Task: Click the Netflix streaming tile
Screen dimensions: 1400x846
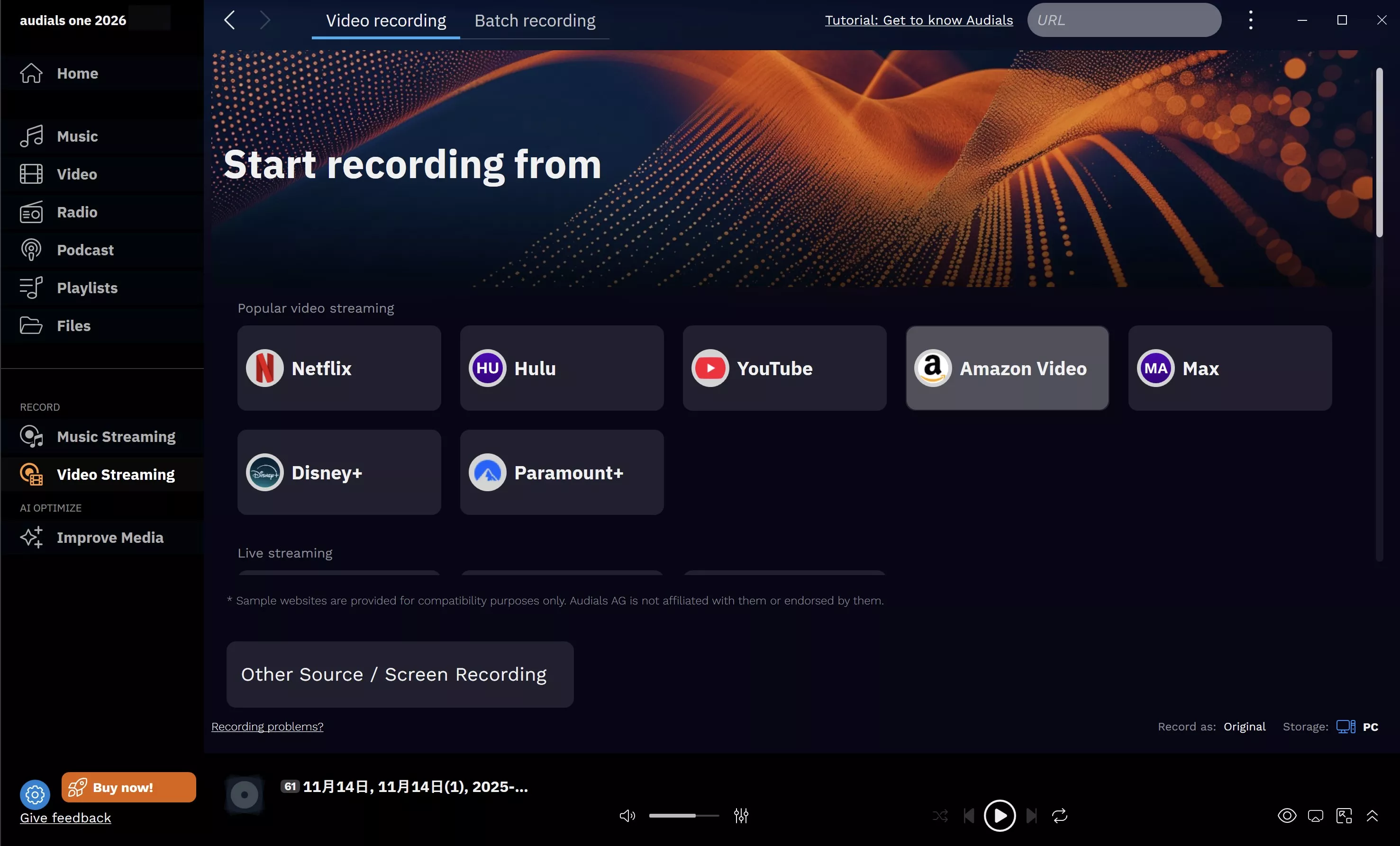Action: (339, 368)
